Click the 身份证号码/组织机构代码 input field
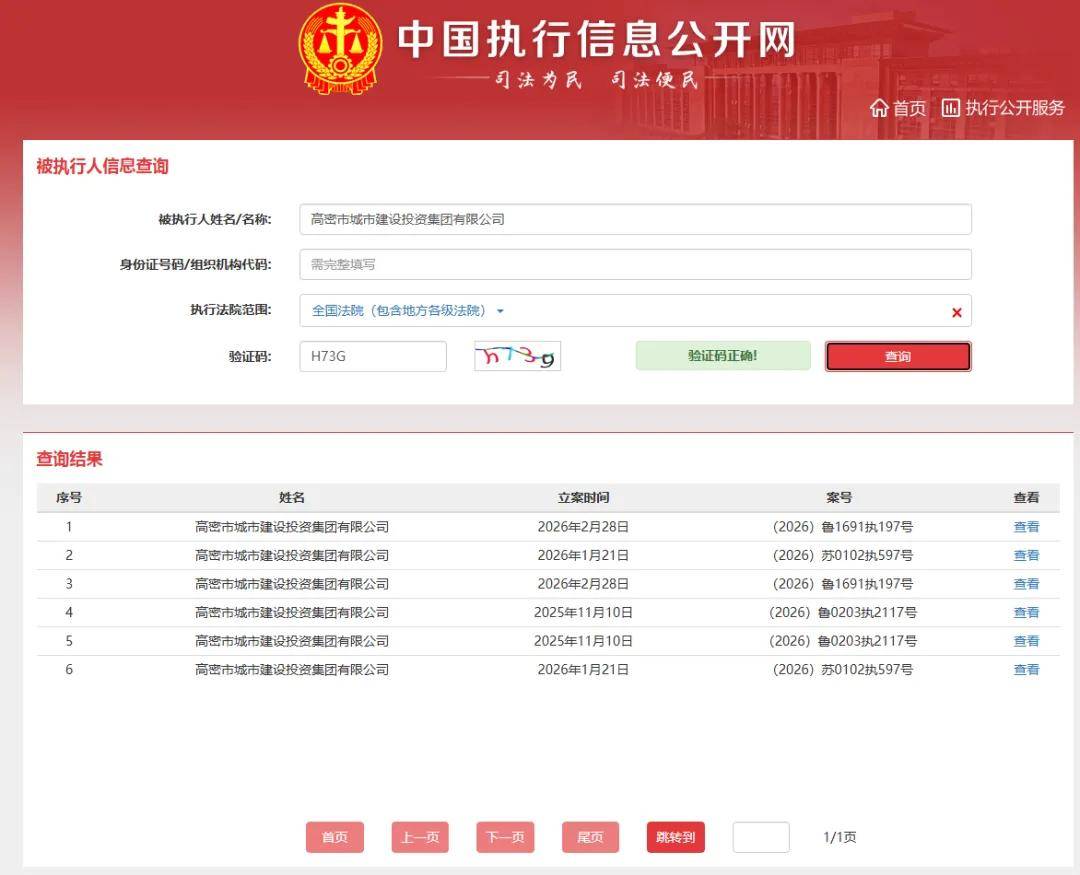Viewport: 1080px width, 875px height. pos(636,265)
